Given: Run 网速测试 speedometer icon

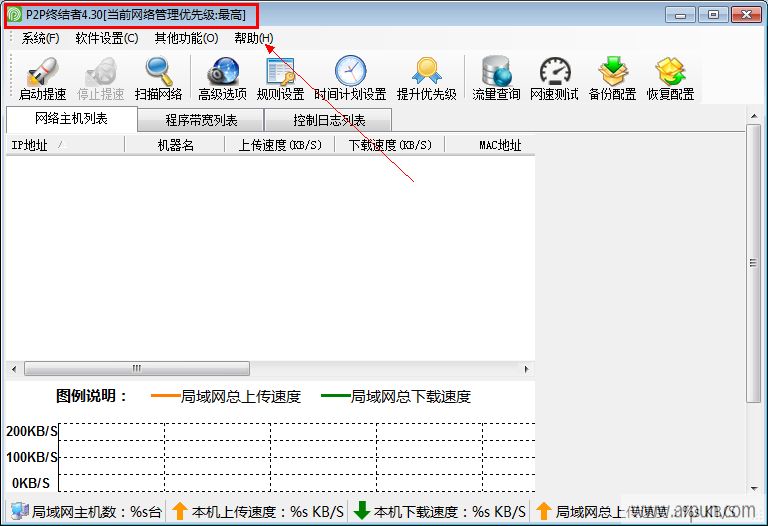Looking at the screenshot, I should point(555,72).
